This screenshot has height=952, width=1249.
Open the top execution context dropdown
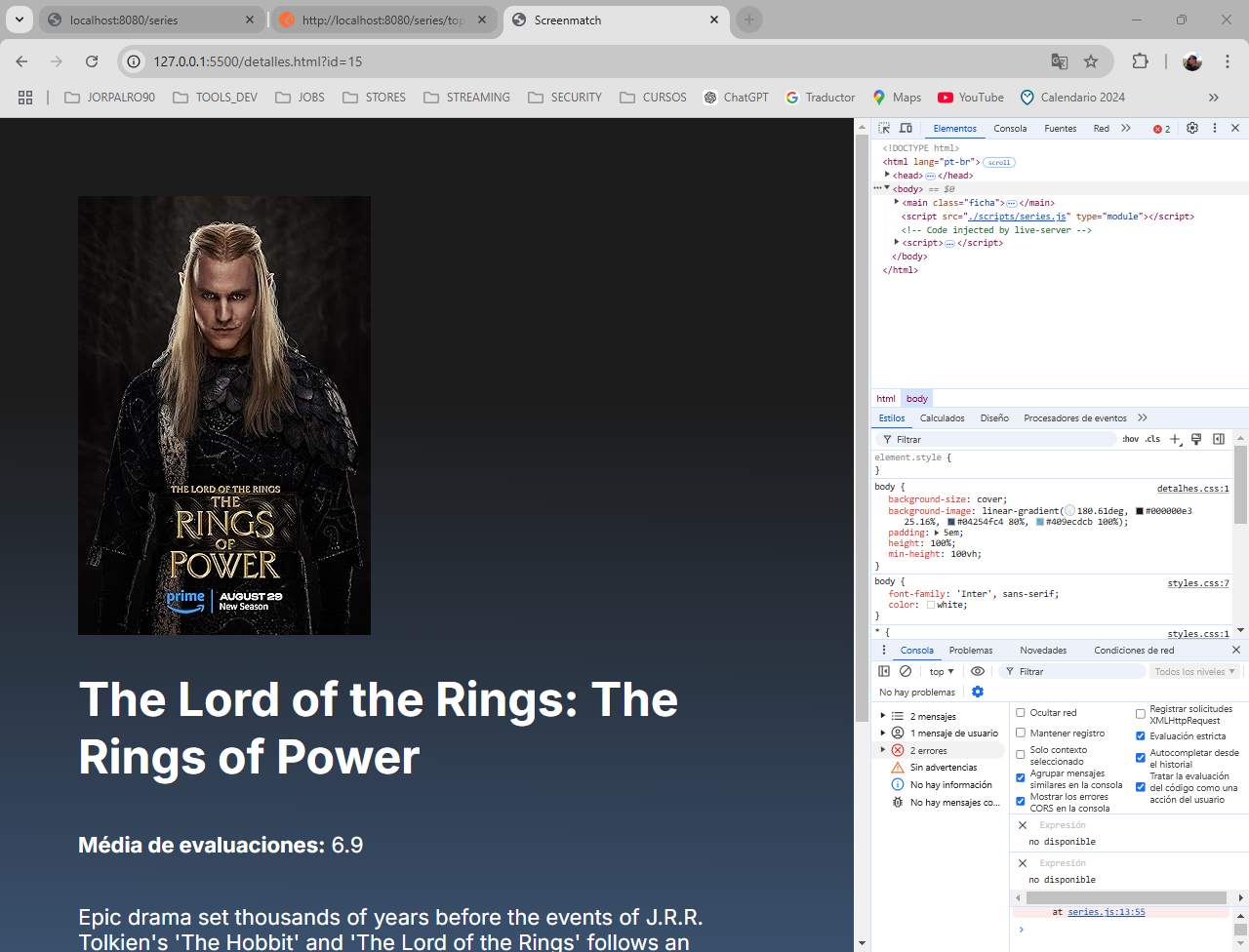[x=942, y=671]
